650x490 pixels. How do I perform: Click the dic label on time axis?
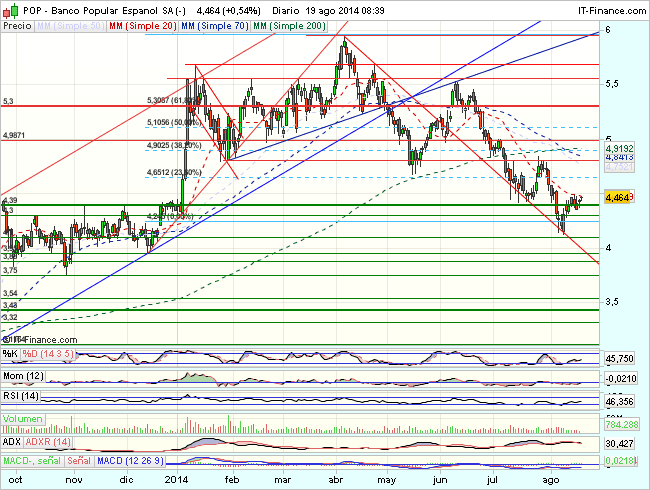pos(126,480)
